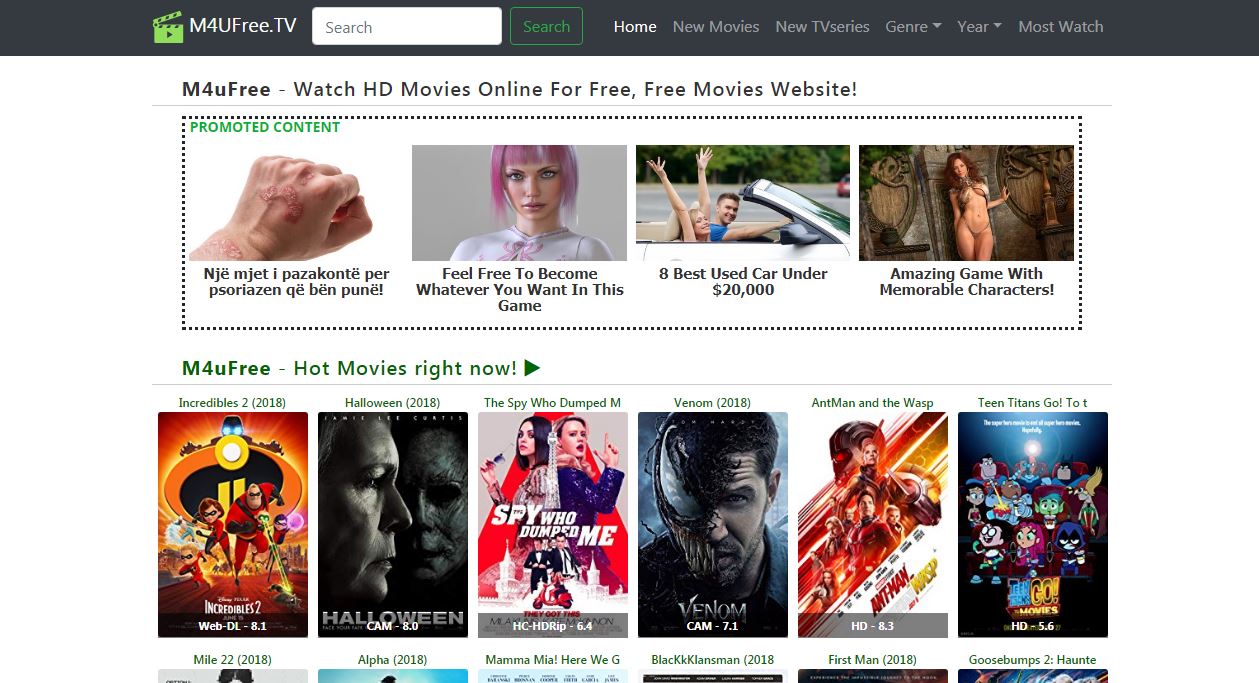Click the Mile 22 (2018) title link

232,660
